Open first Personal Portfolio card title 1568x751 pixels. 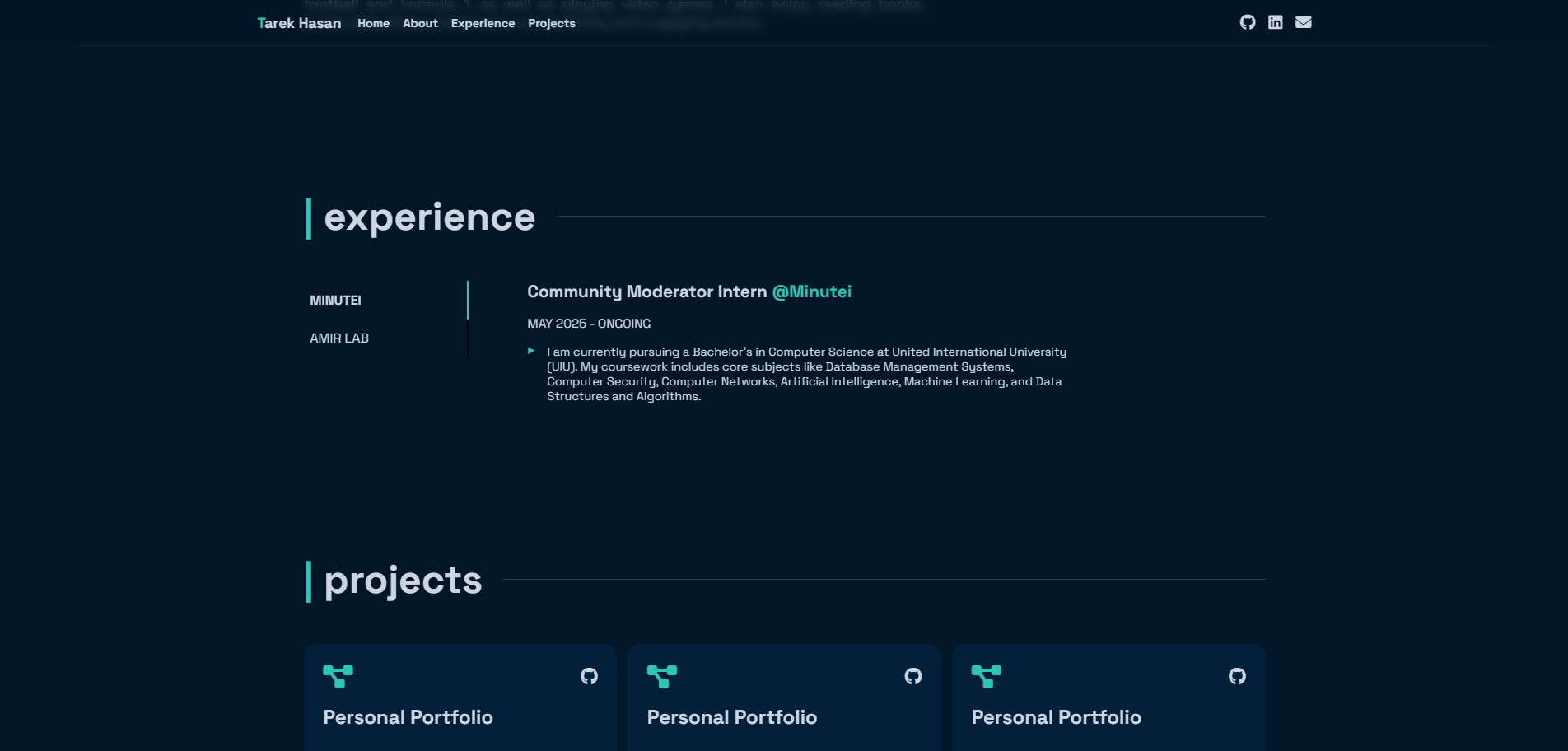[x=408, y=717]
